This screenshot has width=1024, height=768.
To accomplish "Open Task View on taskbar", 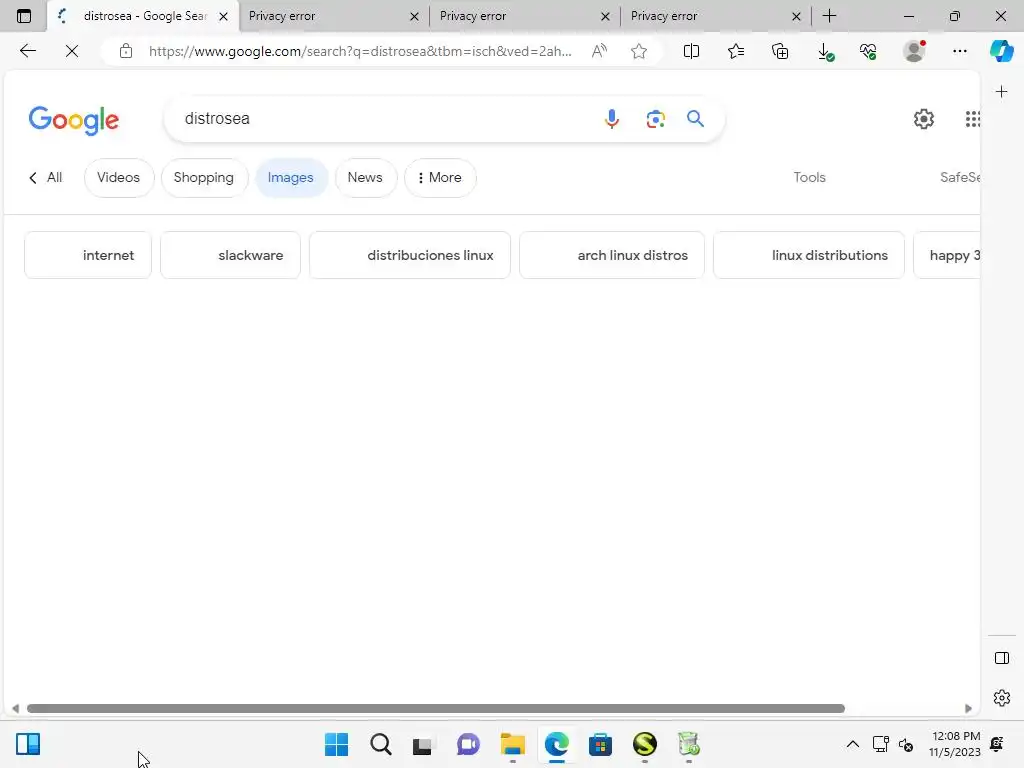I will tap(423, 744).
